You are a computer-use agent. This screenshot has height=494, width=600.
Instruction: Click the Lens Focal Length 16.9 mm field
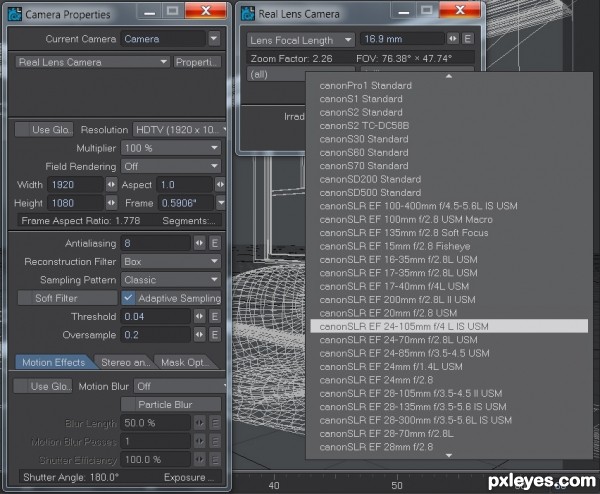click(x=402, y=39)
